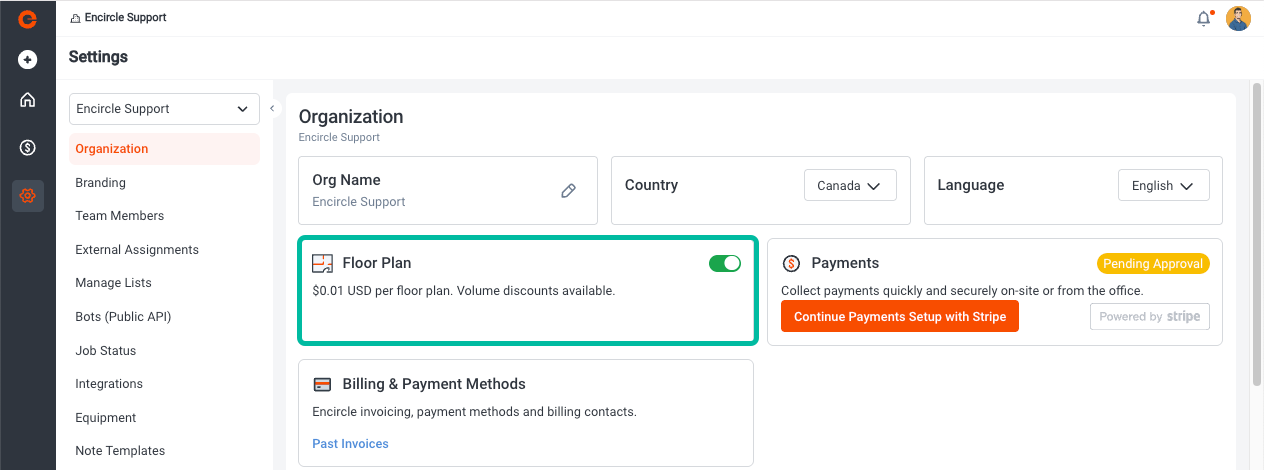The width and height of the screenshot is (1264, 470).
Task: Open the Country Canada dropdown
Action: [850, 185]
